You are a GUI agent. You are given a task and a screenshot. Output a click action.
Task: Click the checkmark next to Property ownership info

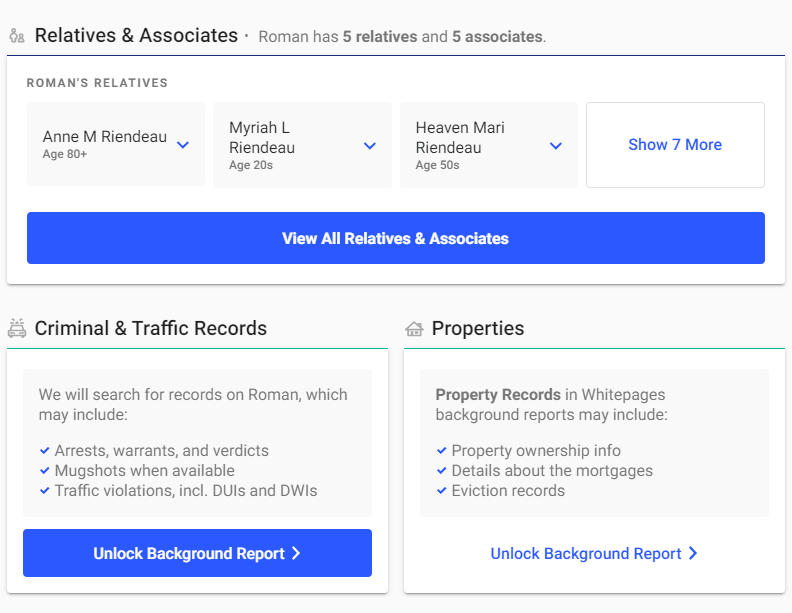coord(441,450)
